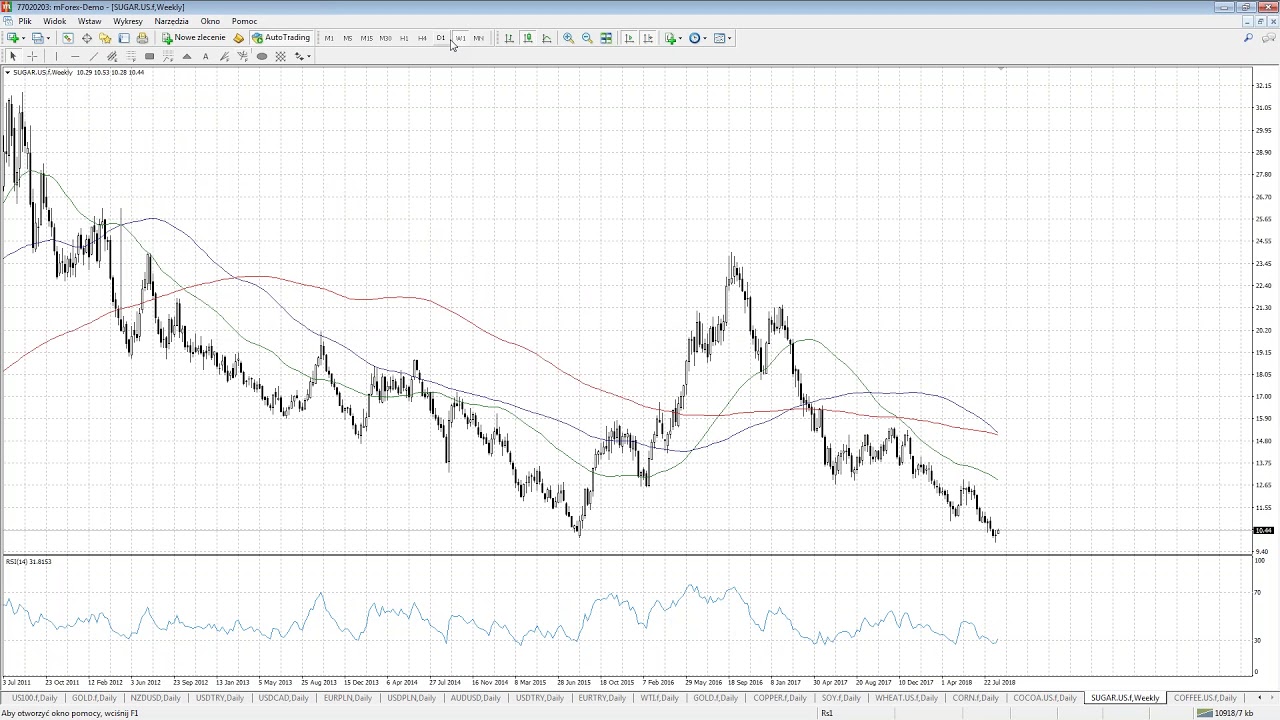Open the indicators list icon
The width and height of the screenshot is (1280, 720).
tap(671, 38)
